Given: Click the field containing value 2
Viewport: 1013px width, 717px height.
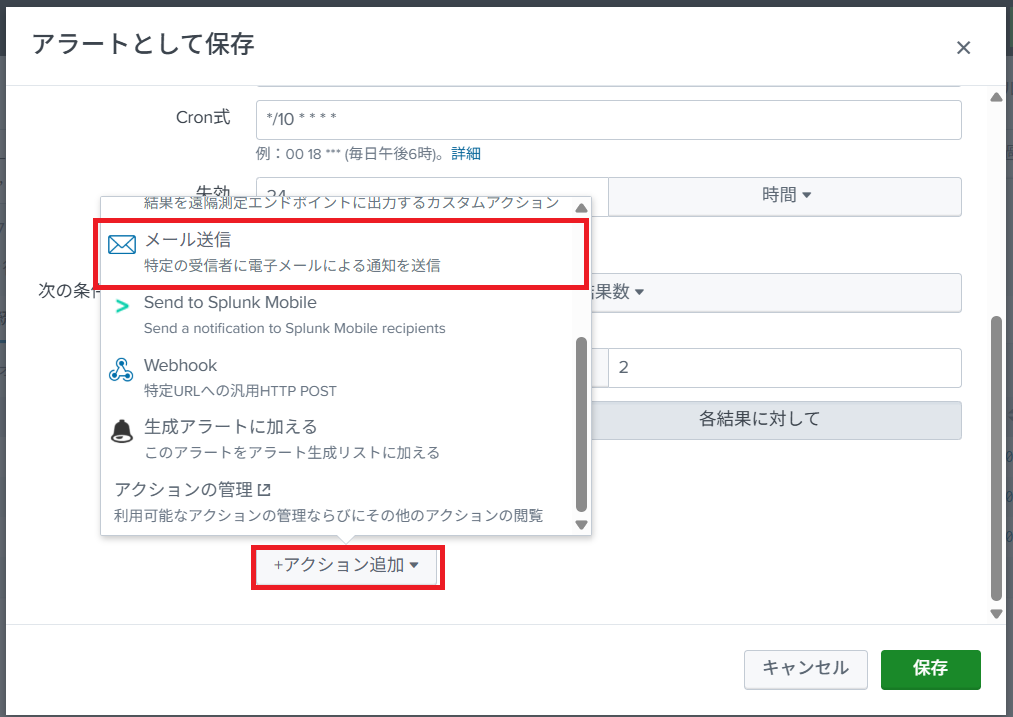Looking at the screenshot, I should tap(785, 368).
